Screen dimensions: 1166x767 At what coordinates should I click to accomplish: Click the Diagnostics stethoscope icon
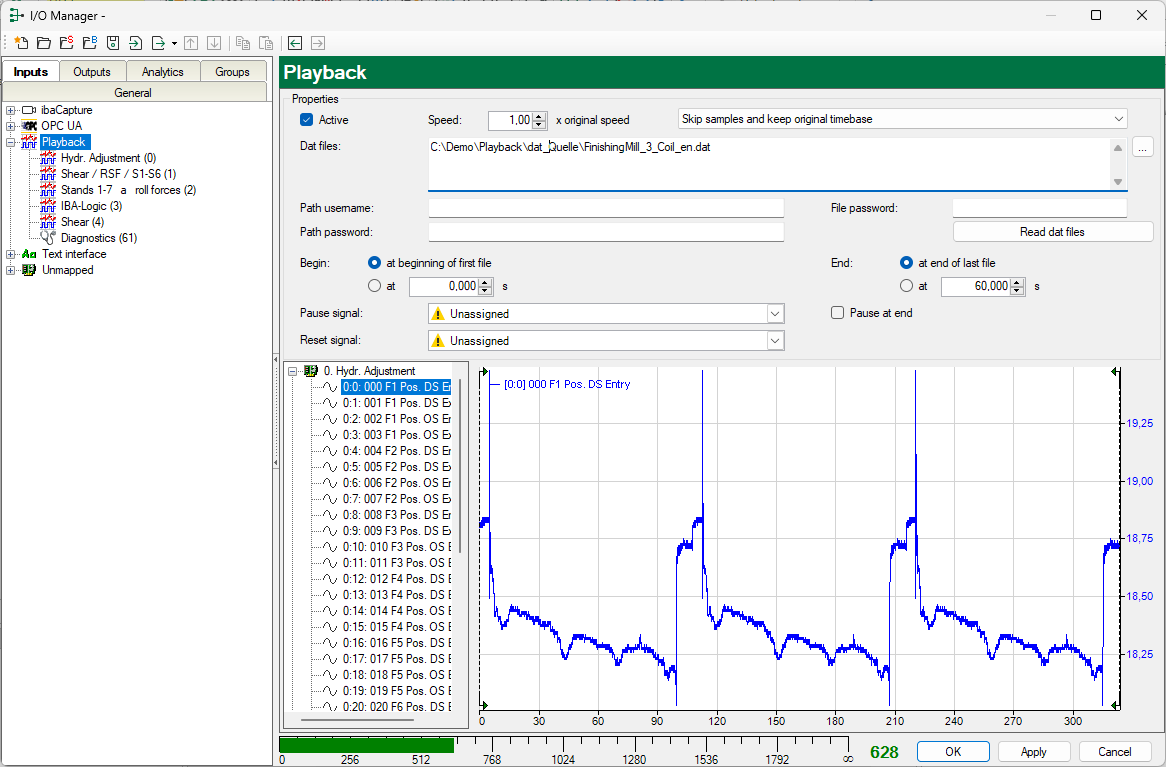point(48,238)
